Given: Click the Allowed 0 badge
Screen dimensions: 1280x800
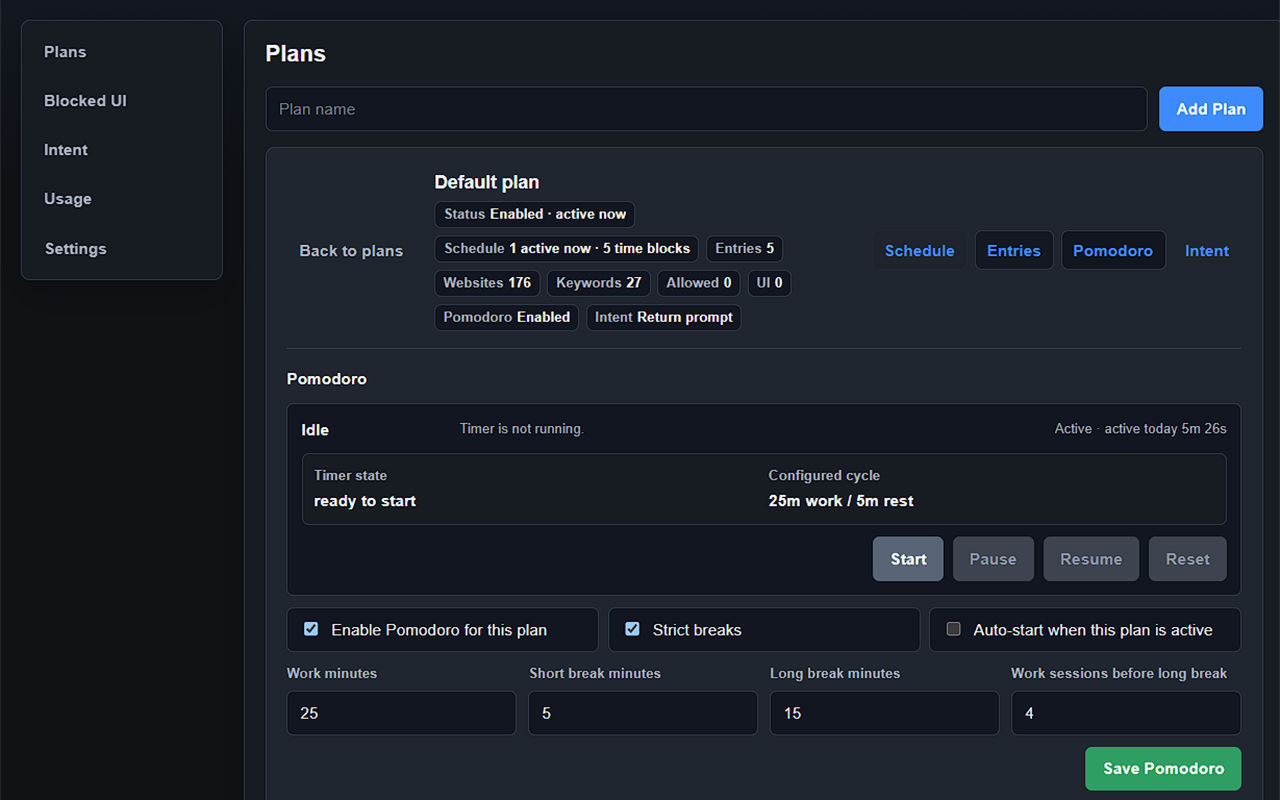Looking at the screenshot, I should point(699,283).
